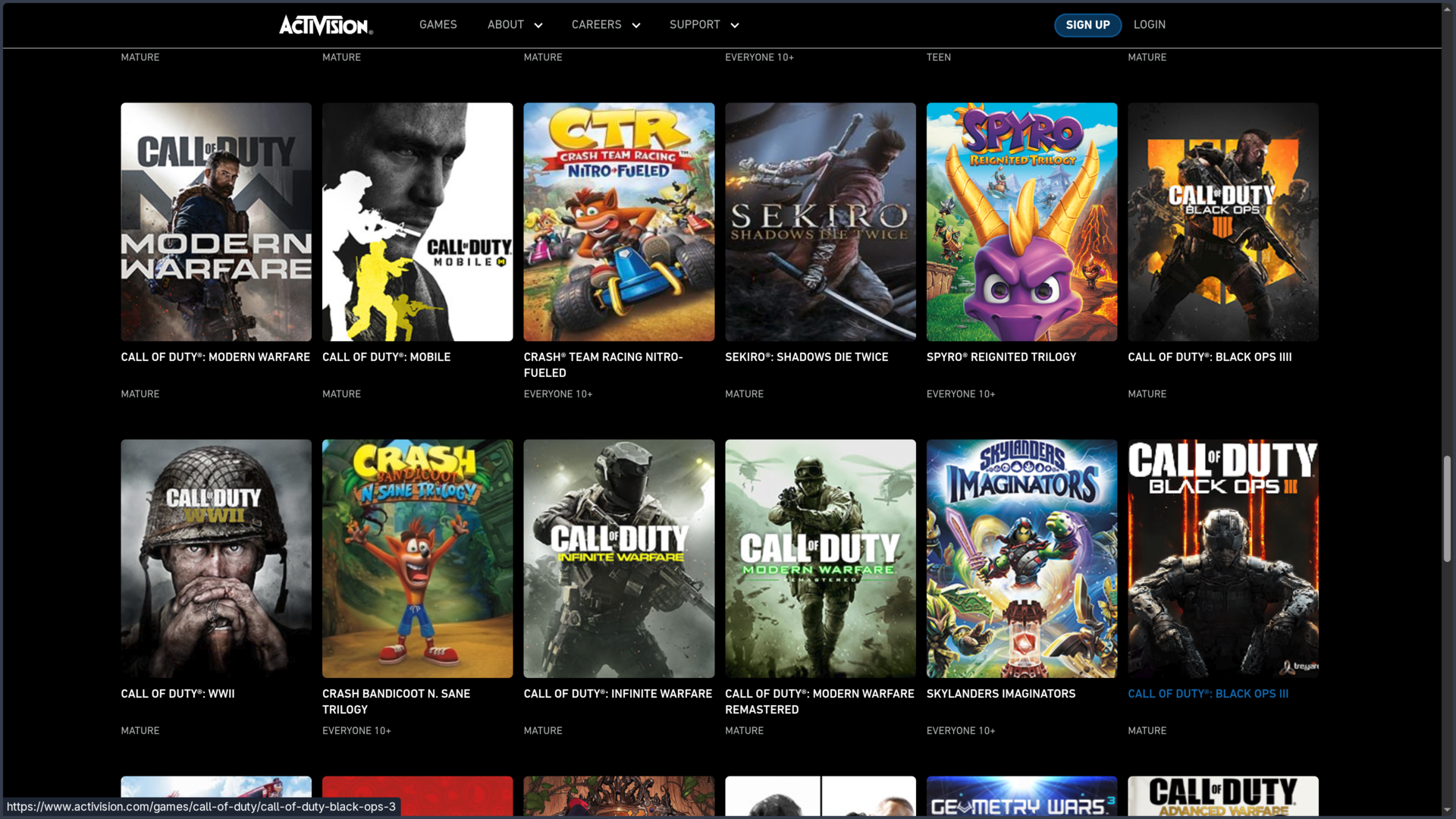Open Call of Duty Modern Warfare cover
This screenshot has height=819, width=1456.
(x=216, y=222)
